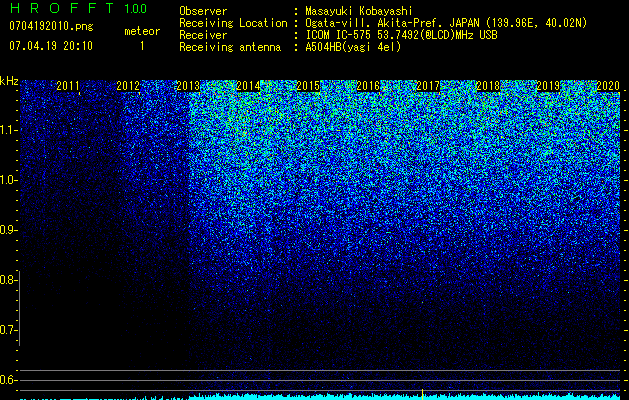Screen dimensions: 629x400
Task: Click the 2016 time marker
Action: pyautogui.click(x=368, y=85)
